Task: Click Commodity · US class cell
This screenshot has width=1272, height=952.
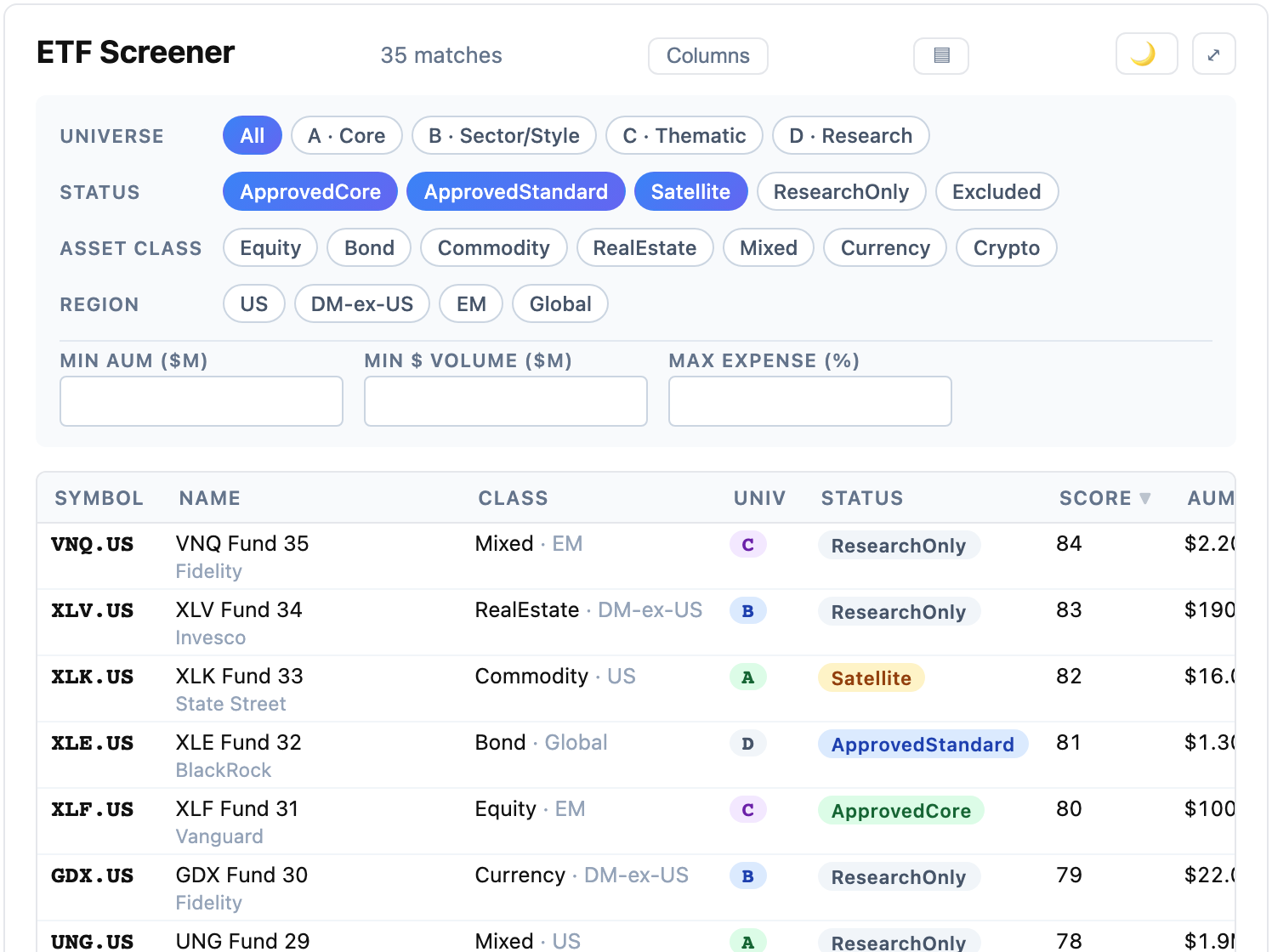Action: click(x=555, y=676)
